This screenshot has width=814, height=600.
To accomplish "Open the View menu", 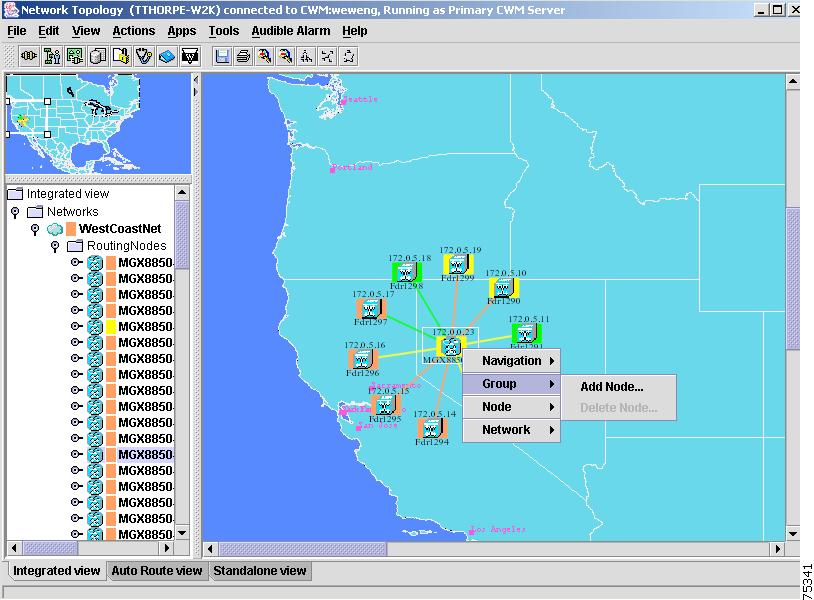I will (x=86, y=31).
